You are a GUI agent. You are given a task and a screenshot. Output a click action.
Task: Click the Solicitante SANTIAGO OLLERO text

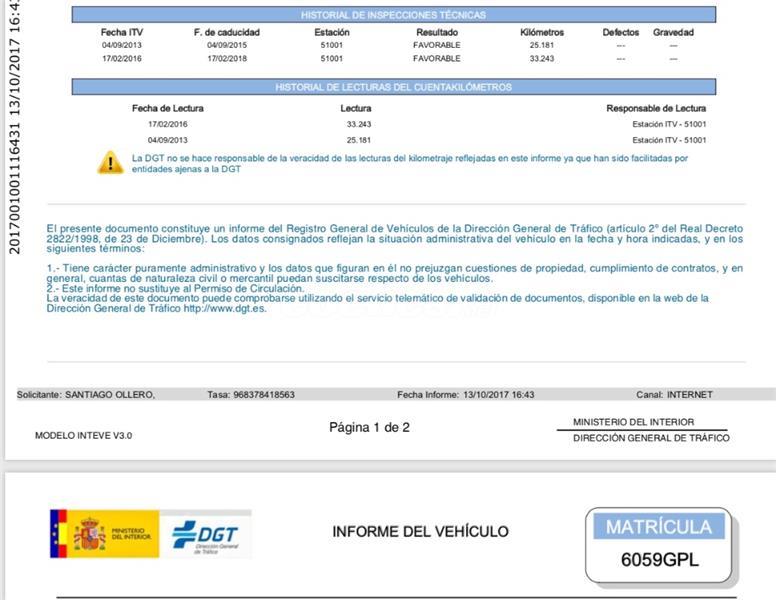(86, 395)
